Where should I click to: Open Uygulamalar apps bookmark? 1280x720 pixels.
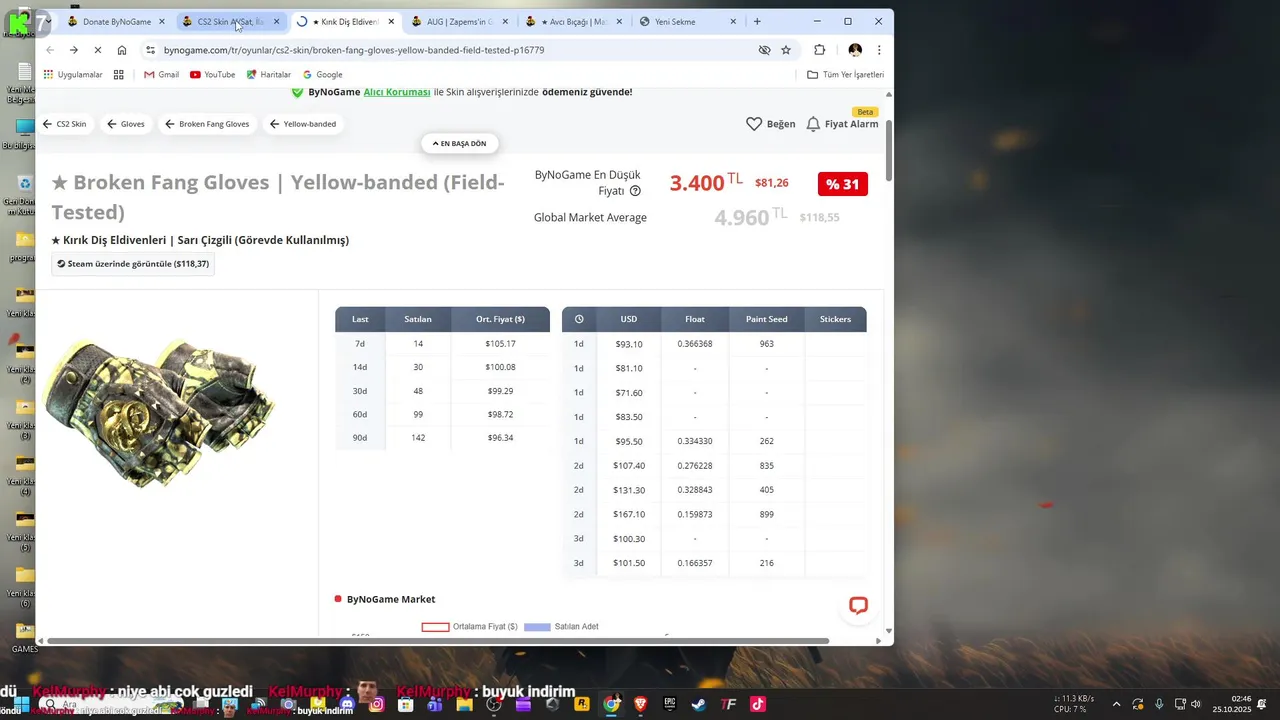coord(72,74)
